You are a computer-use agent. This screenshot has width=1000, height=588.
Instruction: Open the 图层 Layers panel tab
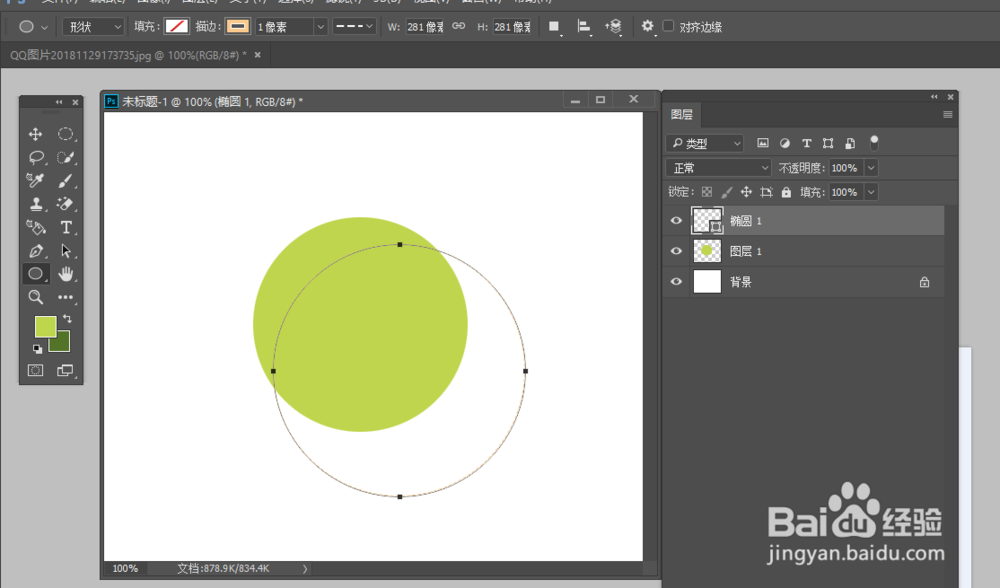click(682, 114)
